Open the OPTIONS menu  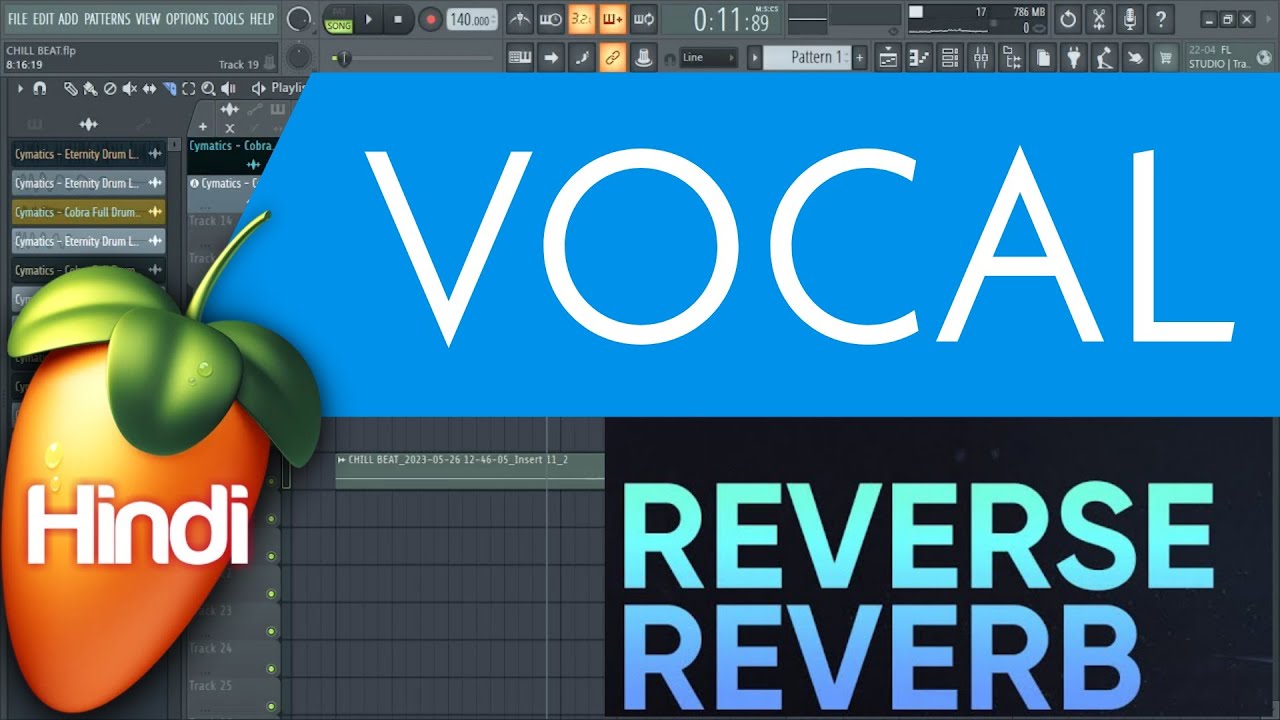point(187,19)
